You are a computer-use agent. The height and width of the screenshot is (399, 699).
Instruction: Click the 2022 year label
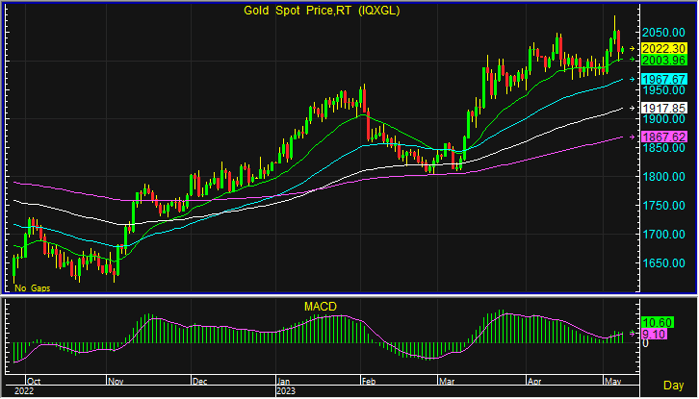pyautogui.click(x=24, y=391)
